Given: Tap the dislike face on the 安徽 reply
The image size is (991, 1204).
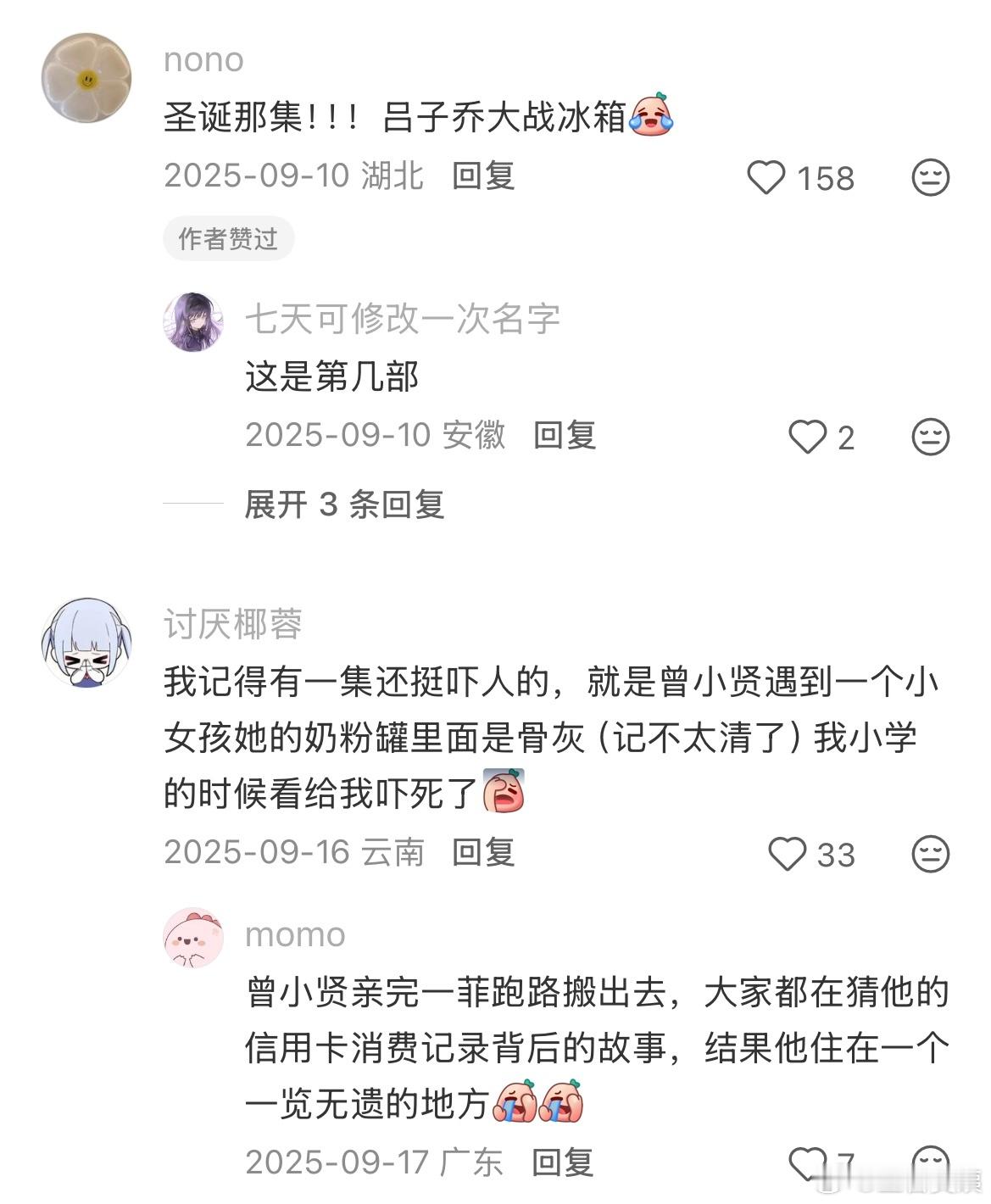Looking at the screenshot, I should click(x=930, y=438).
